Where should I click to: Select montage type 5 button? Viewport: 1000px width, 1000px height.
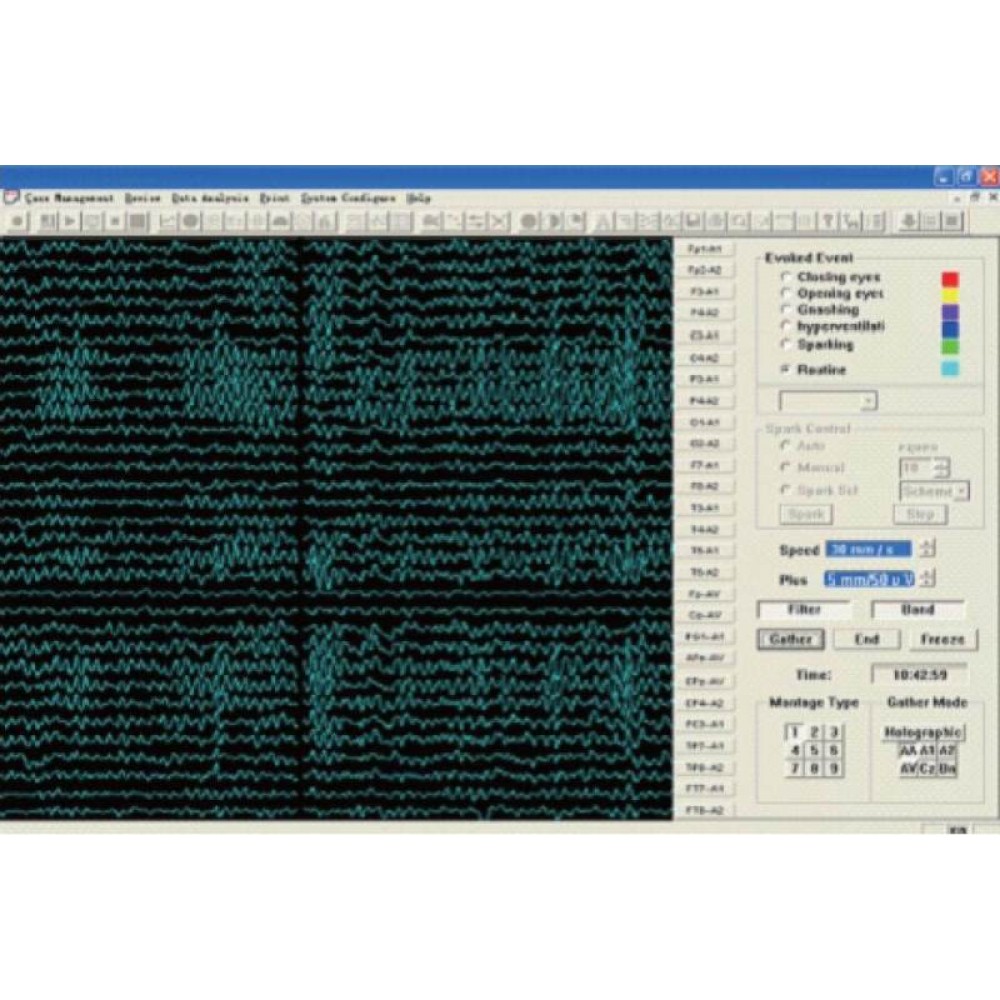(814, 750)
